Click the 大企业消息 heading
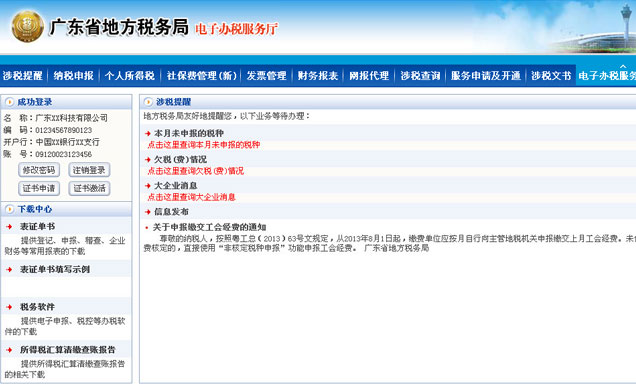 tap(176, 186)
